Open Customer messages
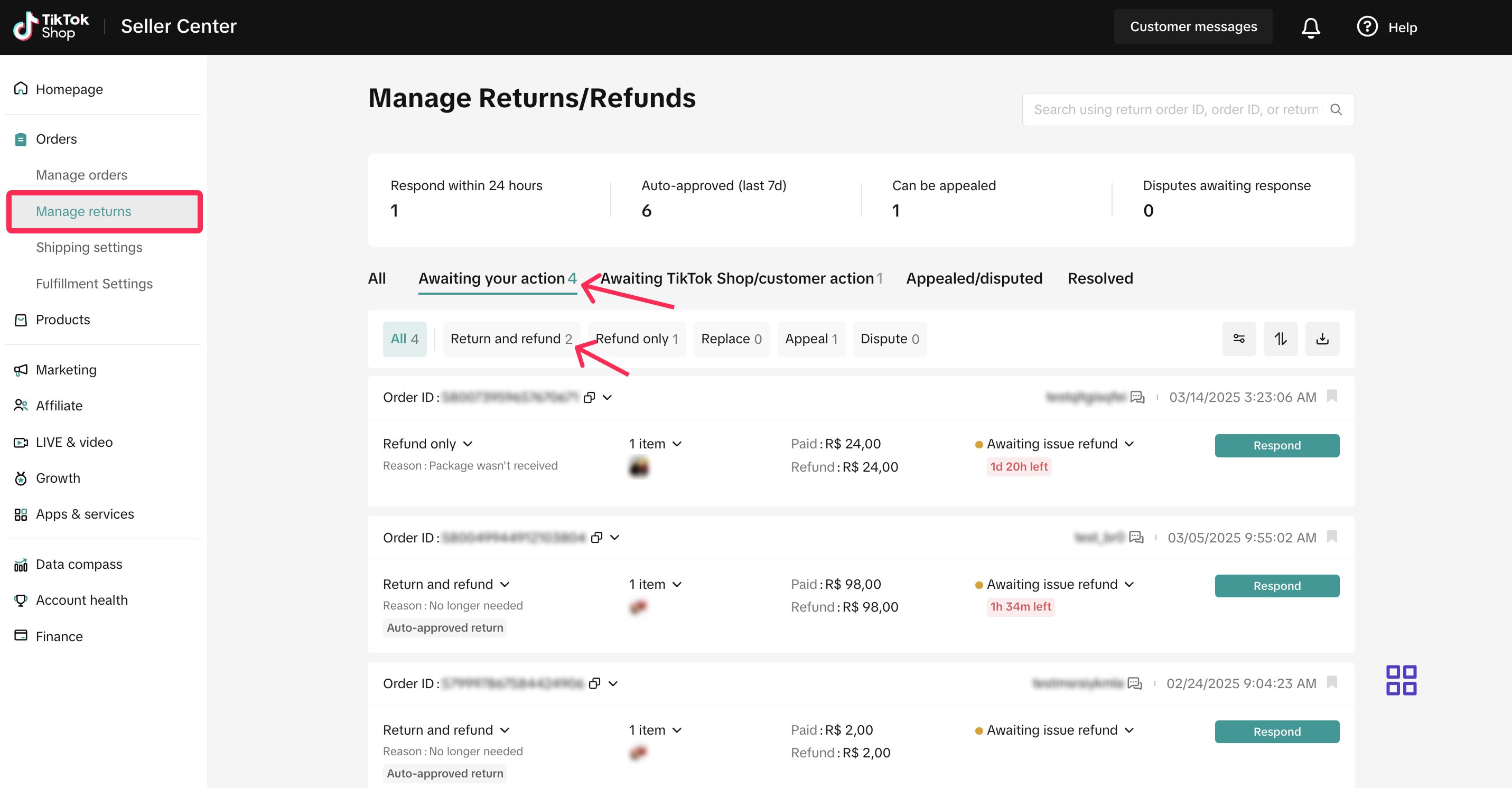 1193,27
